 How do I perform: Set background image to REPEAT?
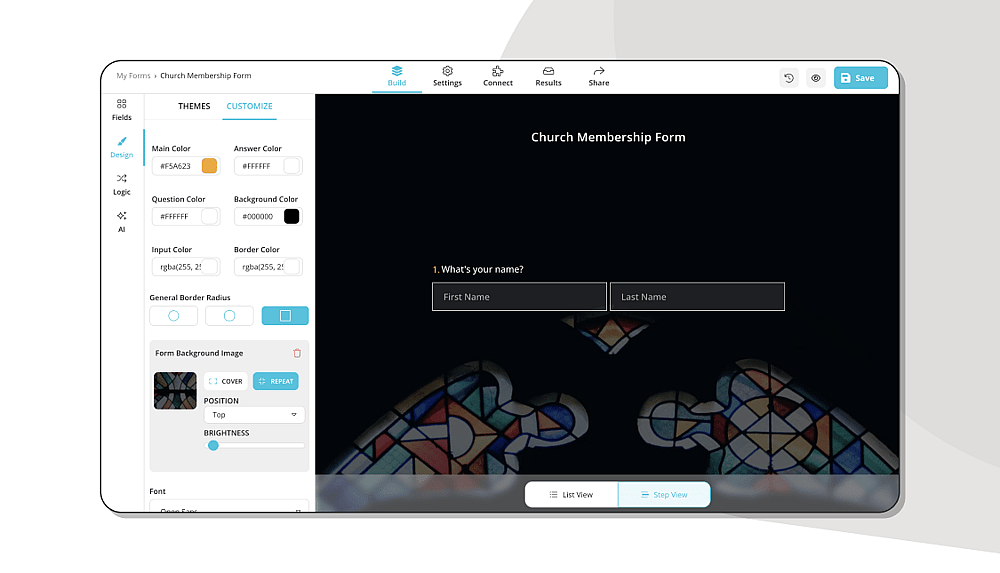coord(276,381)
